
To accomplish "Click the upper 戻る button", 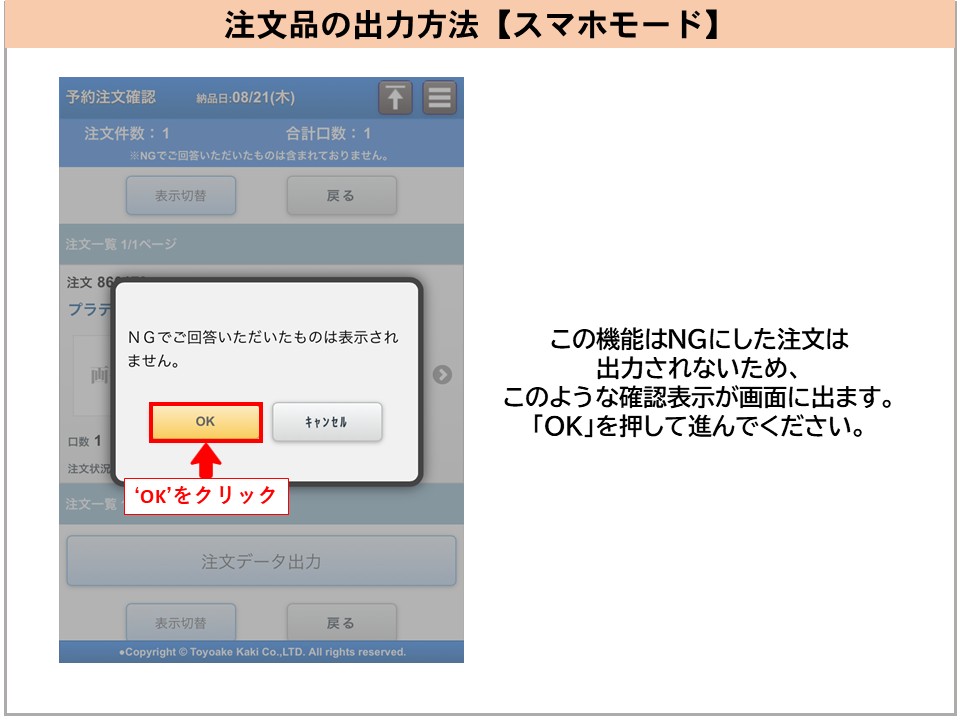I will 341,196.
